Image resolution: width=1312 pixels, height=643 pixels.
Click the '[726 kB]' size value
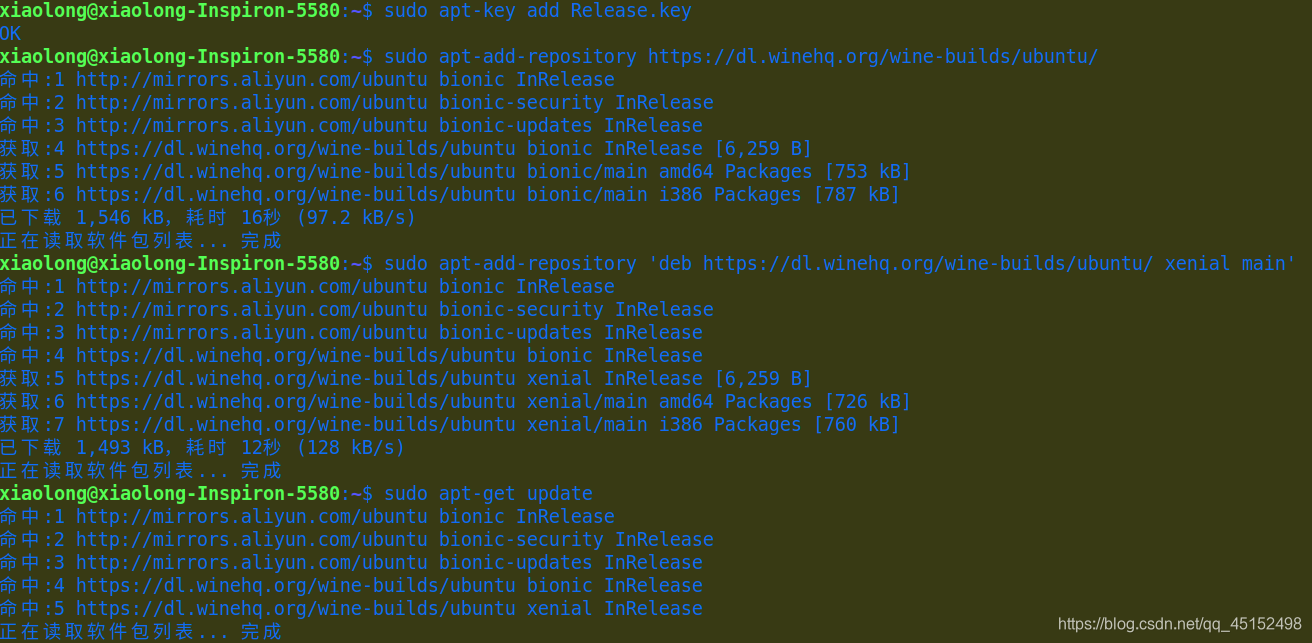tap(867, 402)
